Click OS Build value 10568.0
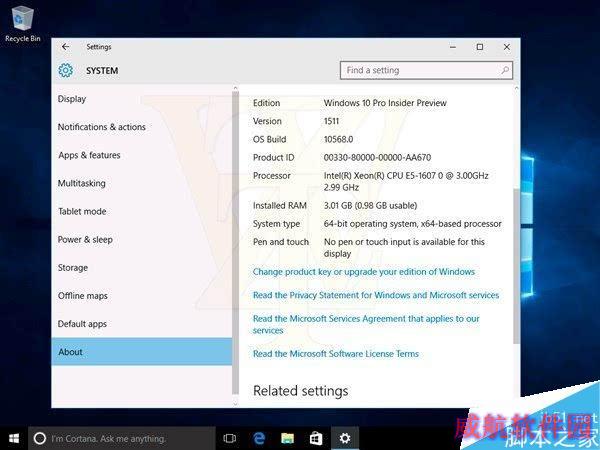Screen dimensions: 600x450 tap(338, 139)
